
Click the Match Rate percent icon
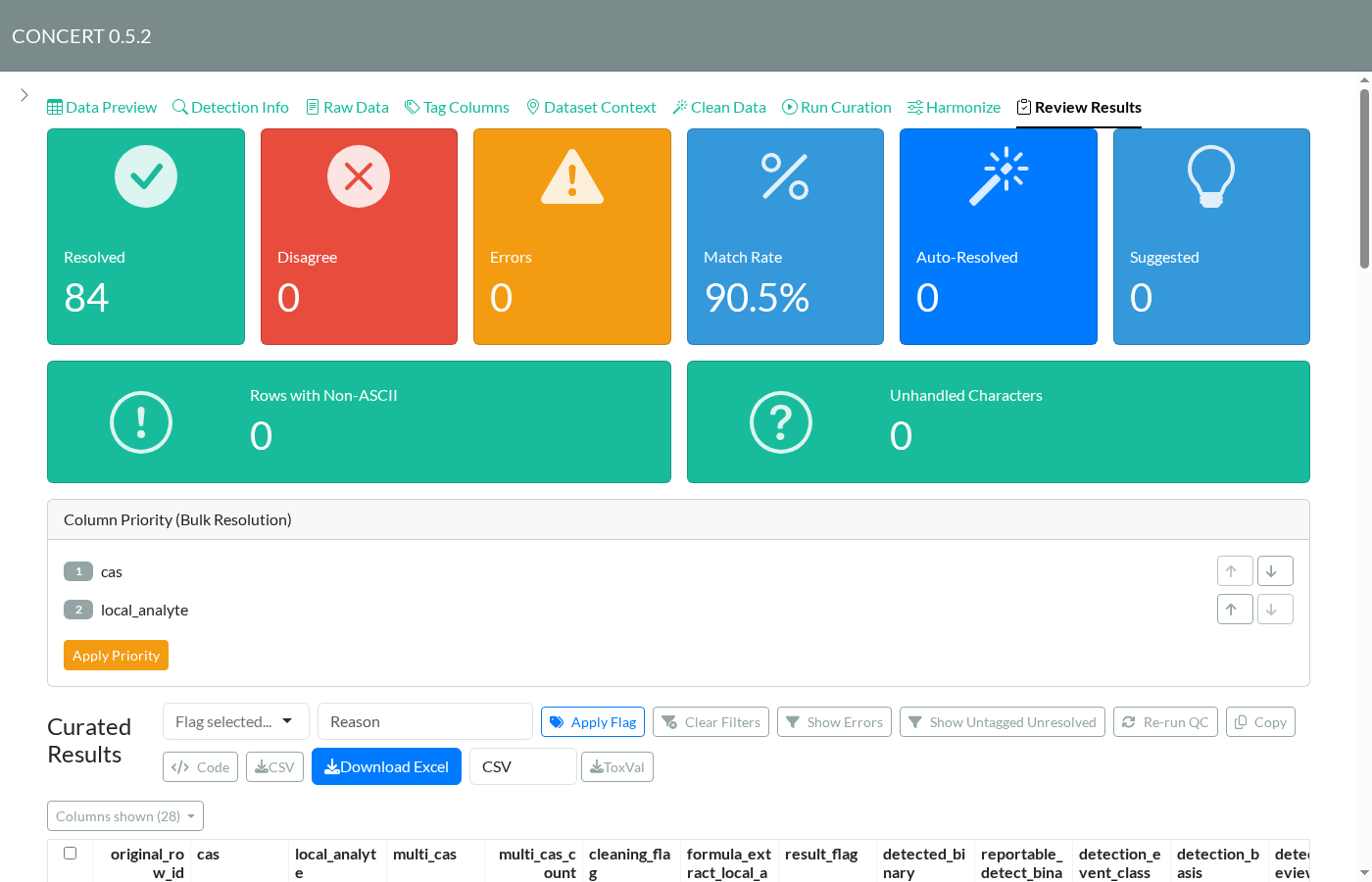785,176
